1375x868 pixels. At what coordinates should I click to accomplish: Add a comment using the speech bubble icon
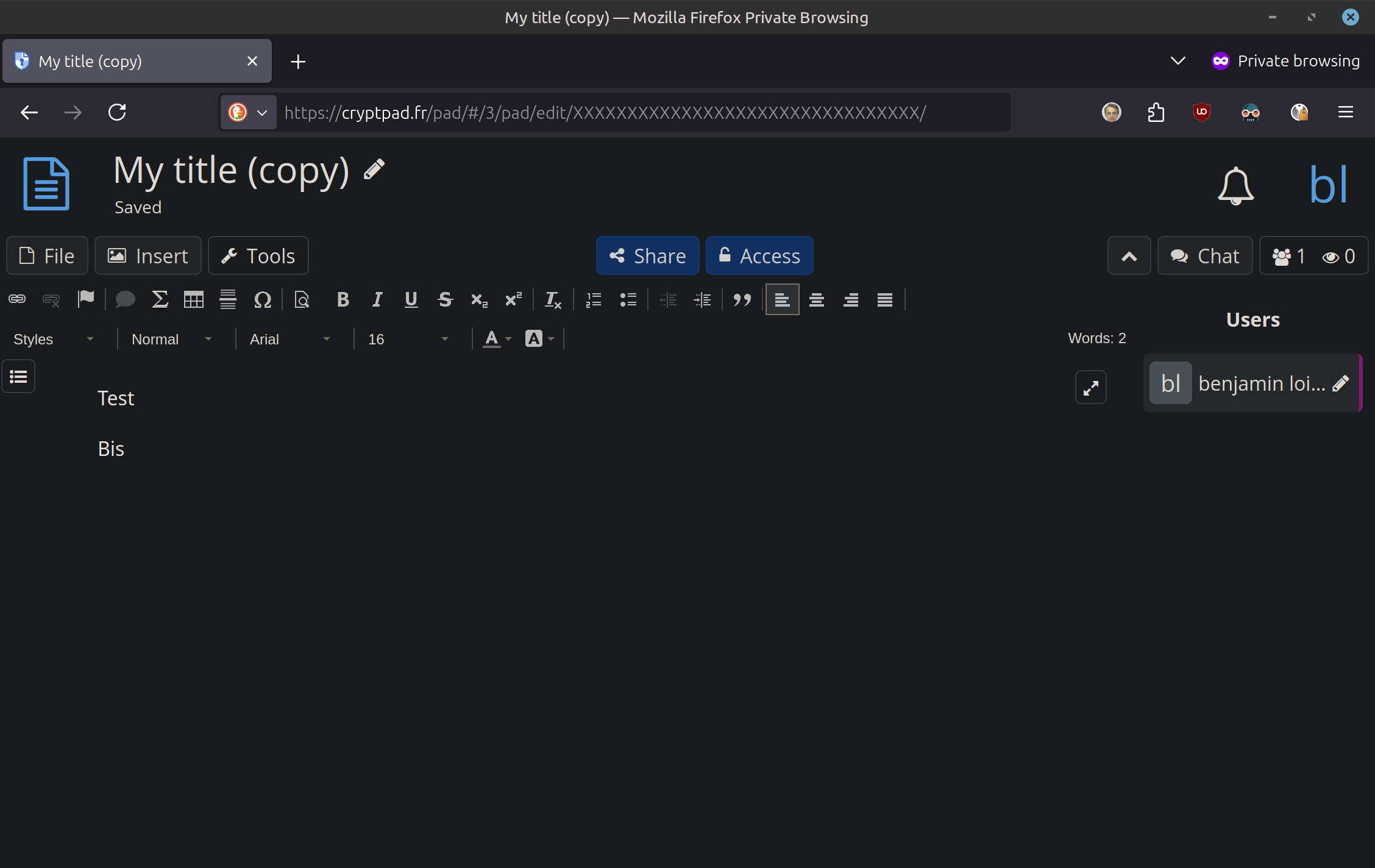(125, 300)
